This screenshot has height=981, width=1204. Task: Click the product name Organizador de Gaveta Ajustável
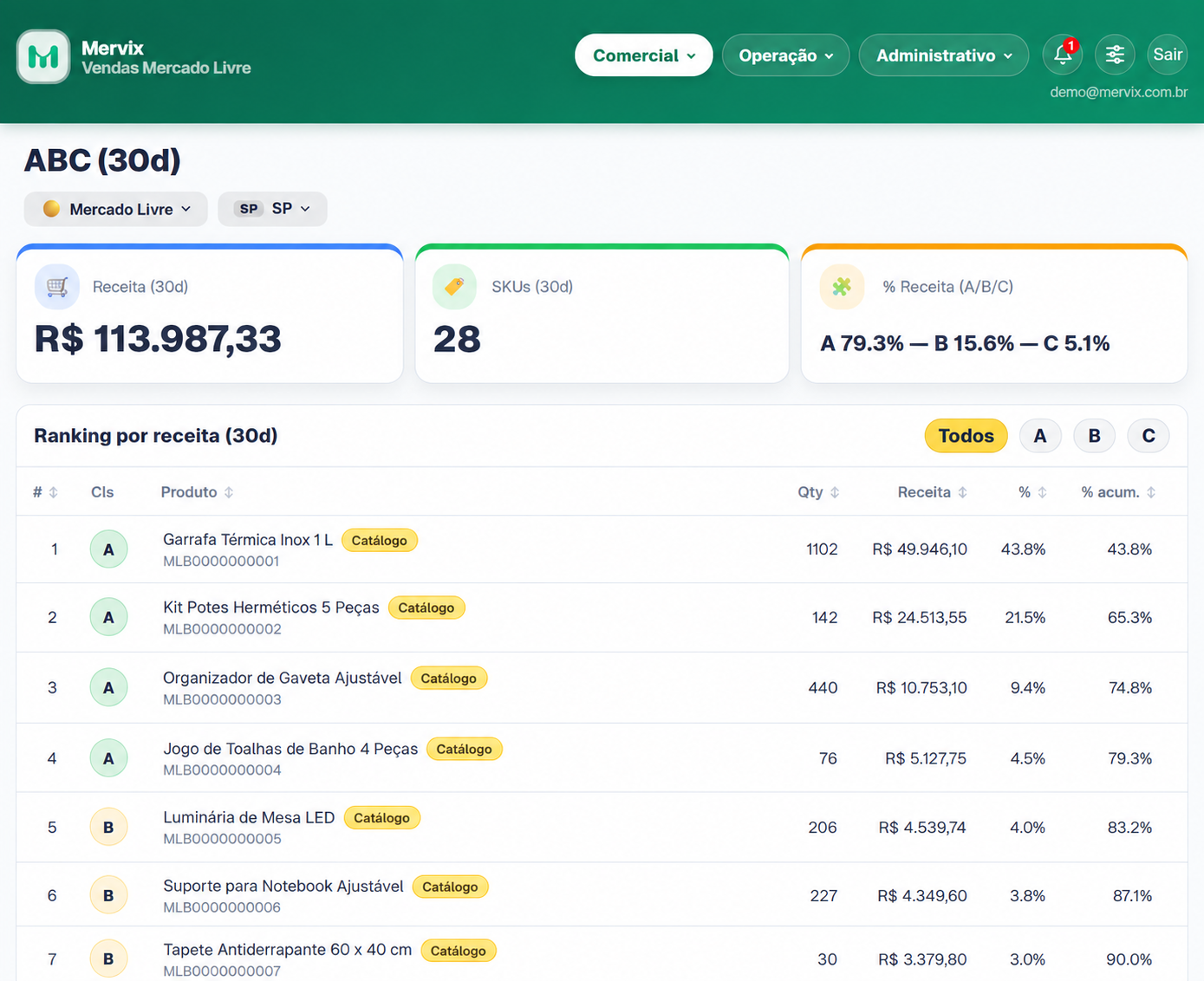pyautogui.click(x=283, y=678)
